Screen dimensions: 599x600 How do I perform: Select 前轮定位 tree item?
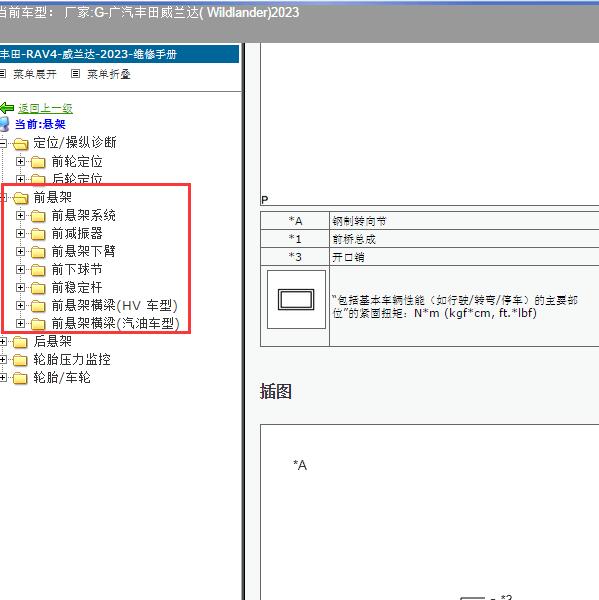(77, 161)
